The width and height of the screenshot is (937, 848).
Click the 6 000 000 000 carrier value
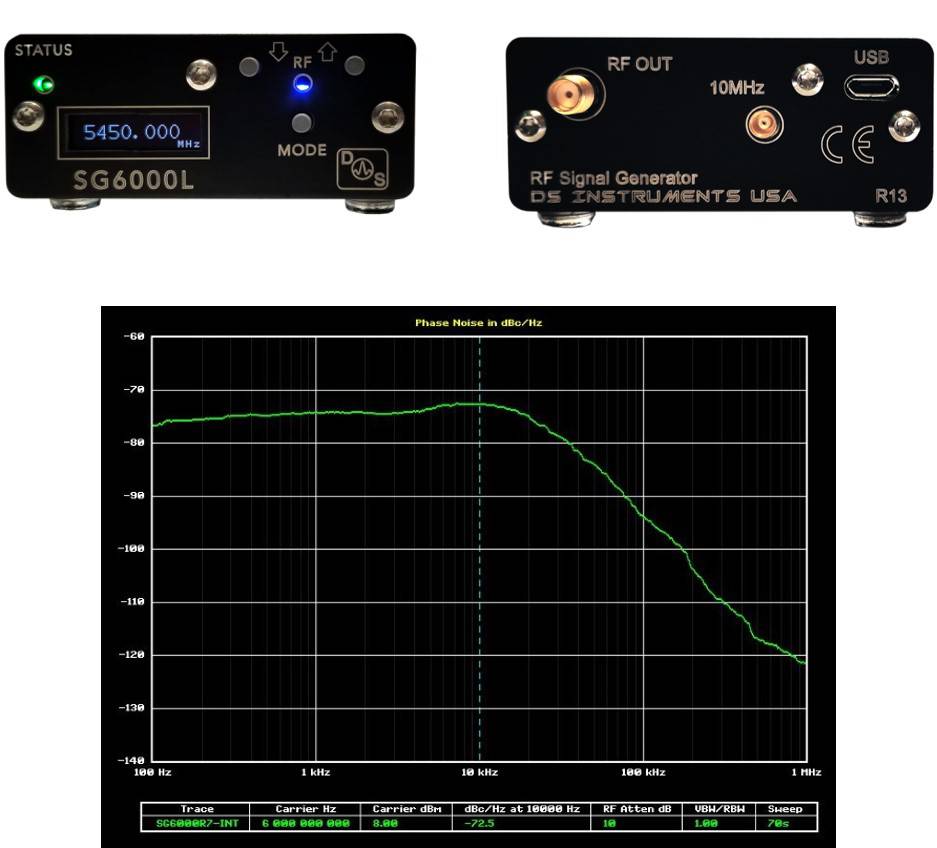(x=305, y=823)
